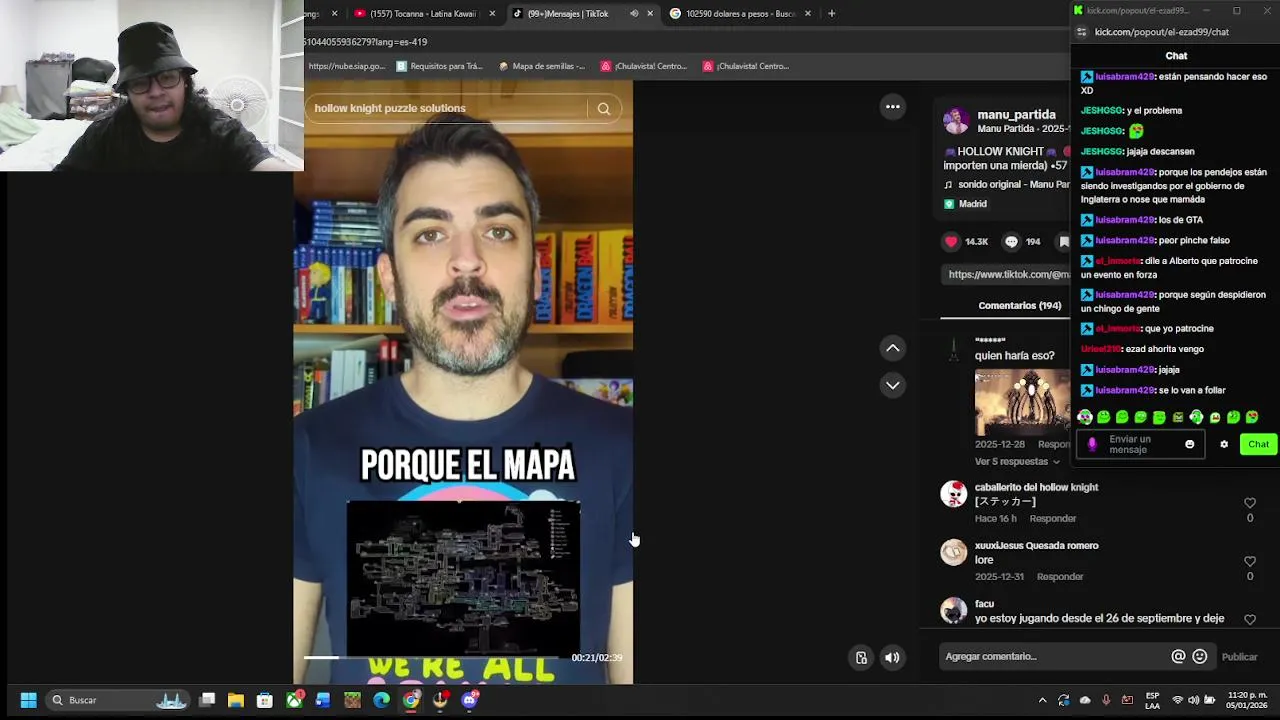Reply to caballerito del hollow knight comment
This screenshot has height=720, width=1280.
click(1053, 519)
